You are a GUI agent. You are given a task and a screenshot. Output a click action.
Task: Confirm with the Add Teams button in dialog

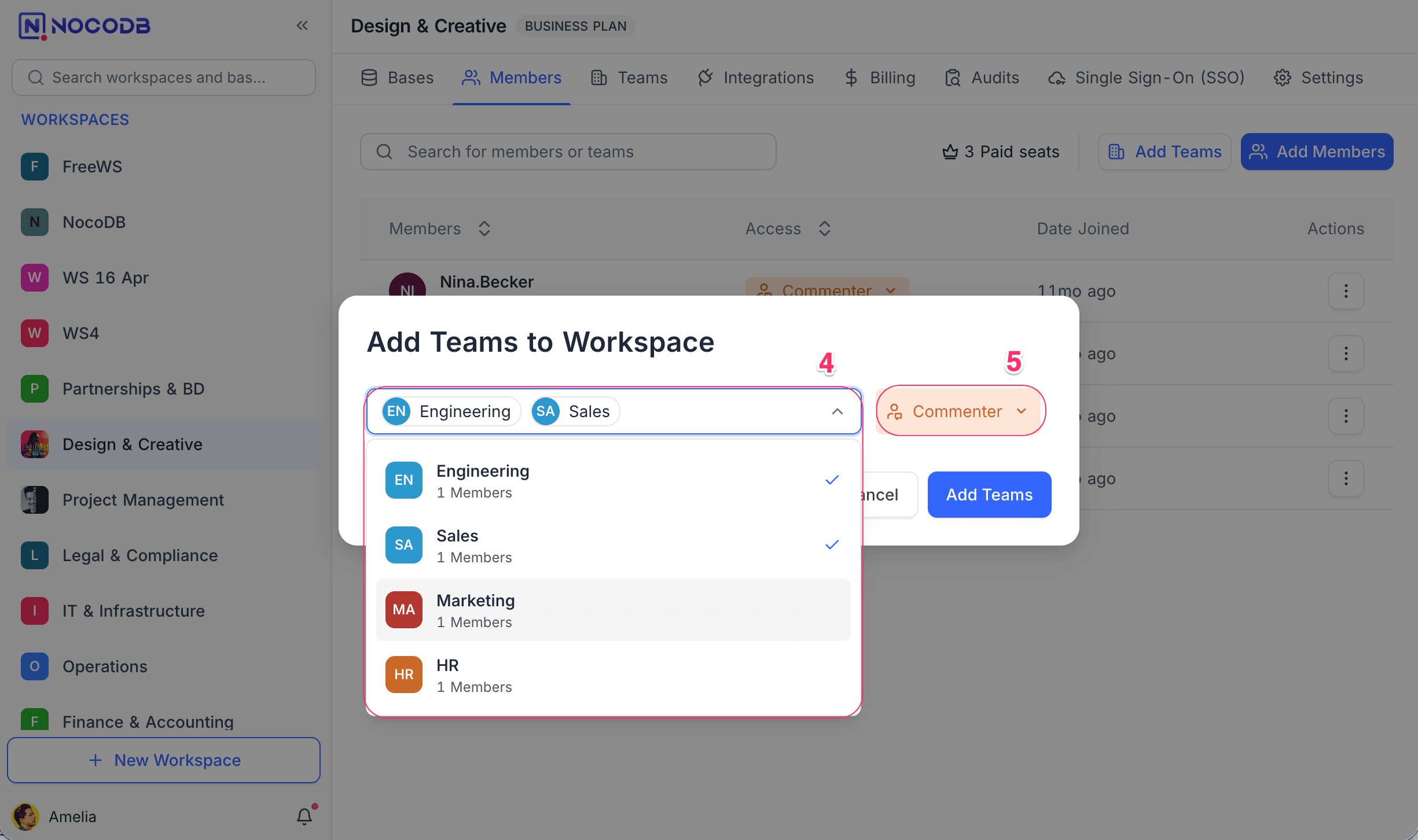click(989, 495)
